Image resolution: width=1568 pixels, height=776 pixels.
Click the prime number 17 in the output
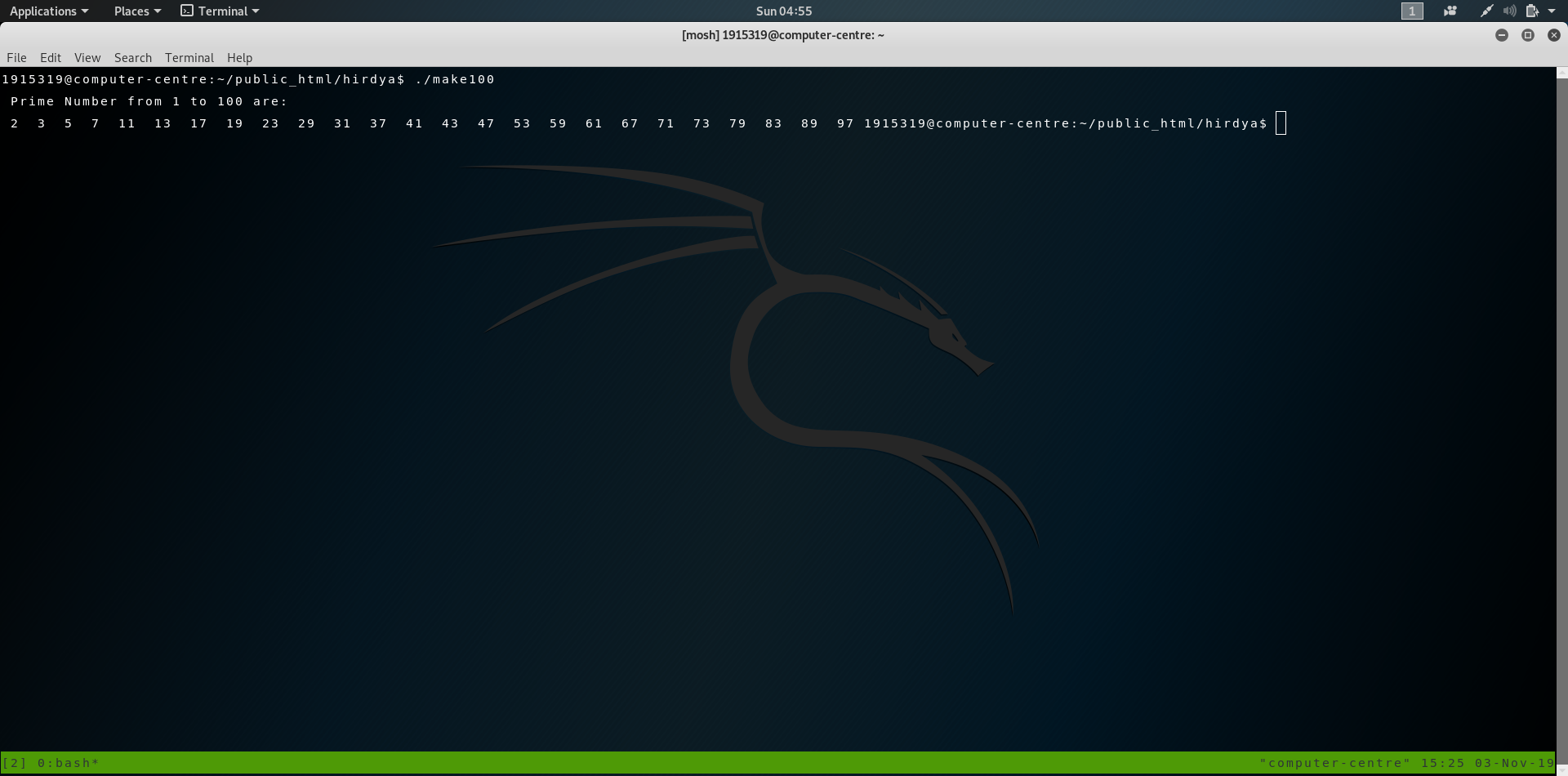coord(198,123)
